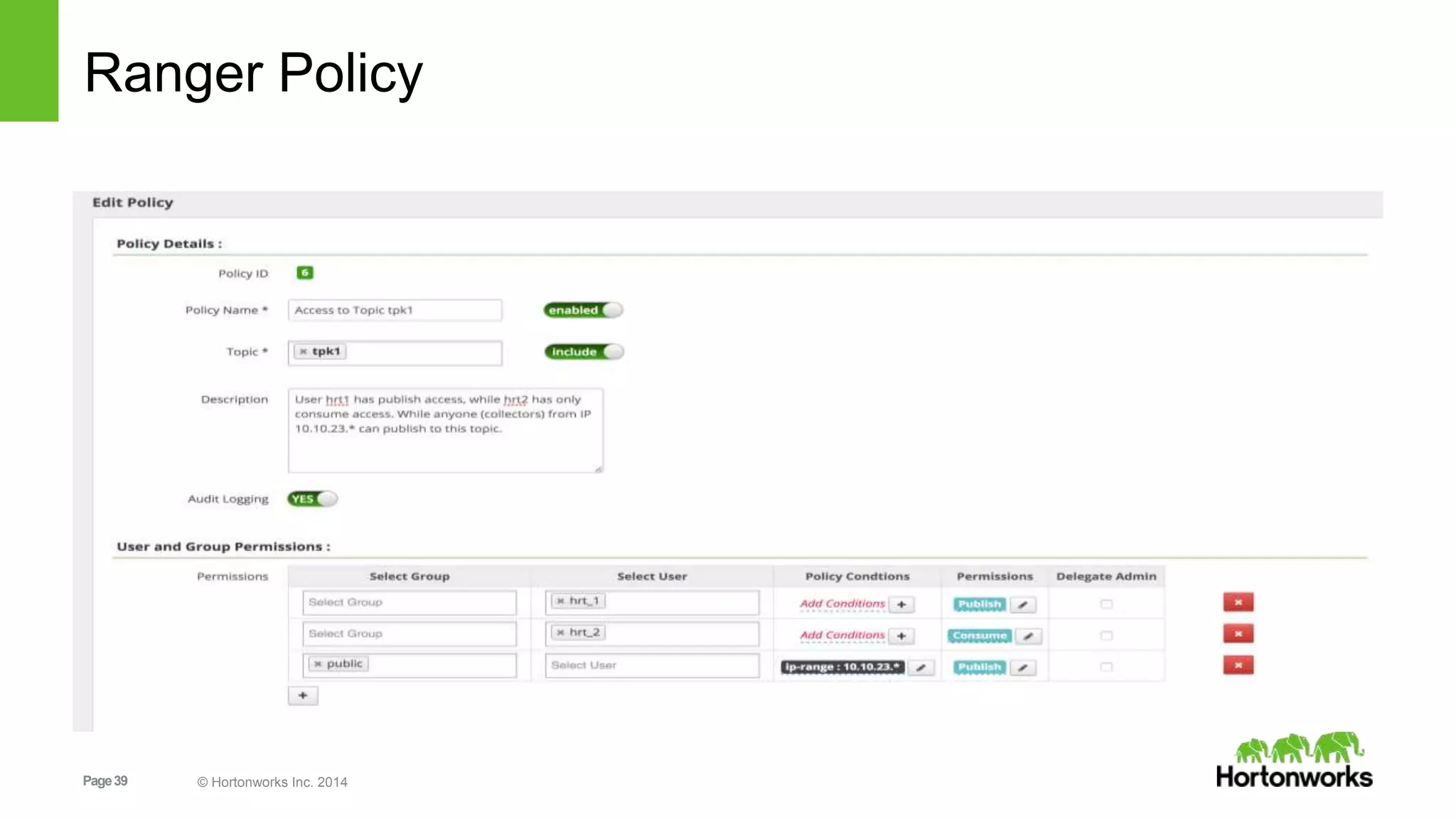Open Select User field in public row

coord(652,665)
